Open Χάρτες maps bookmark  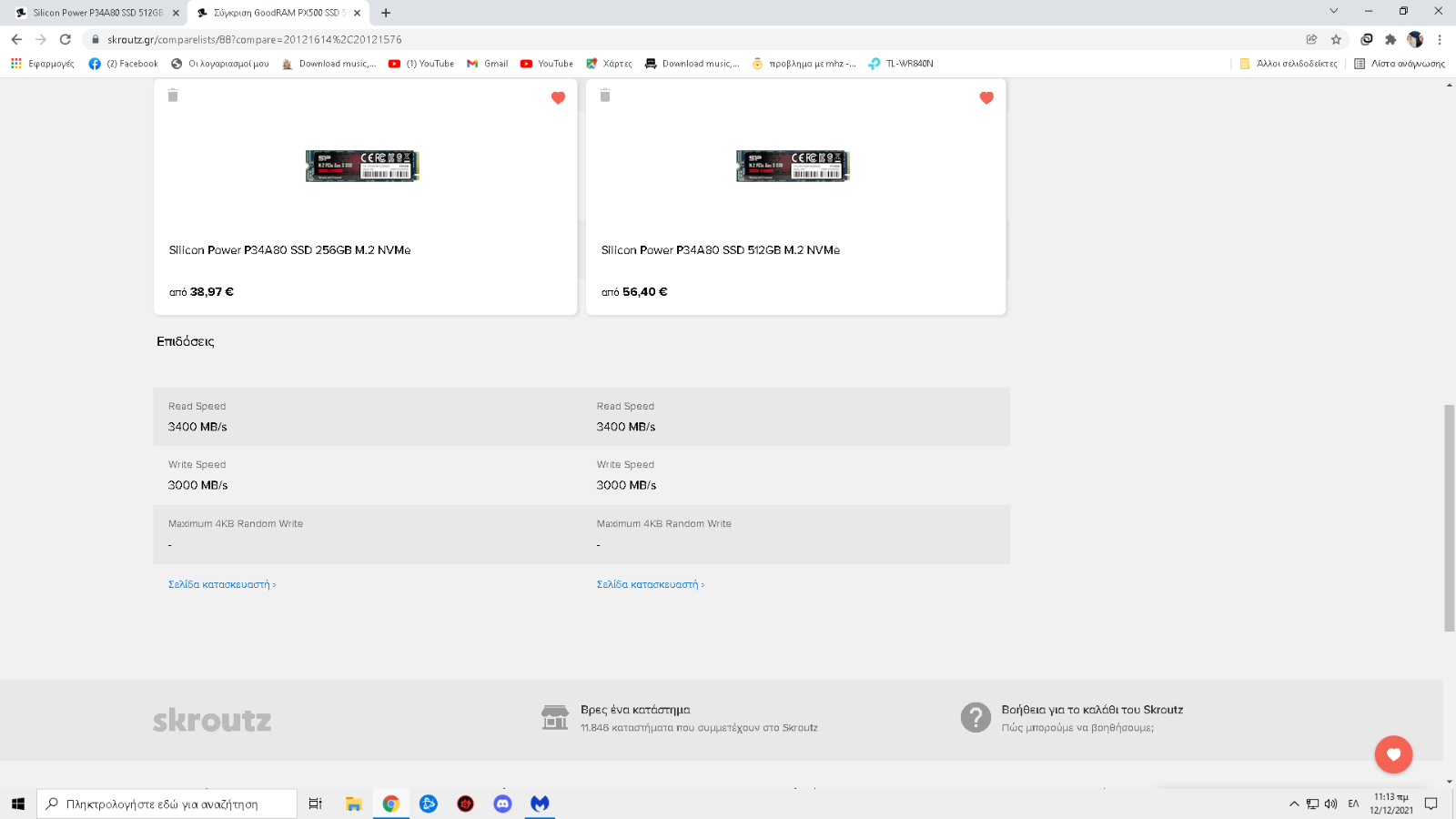coord(609,64)
